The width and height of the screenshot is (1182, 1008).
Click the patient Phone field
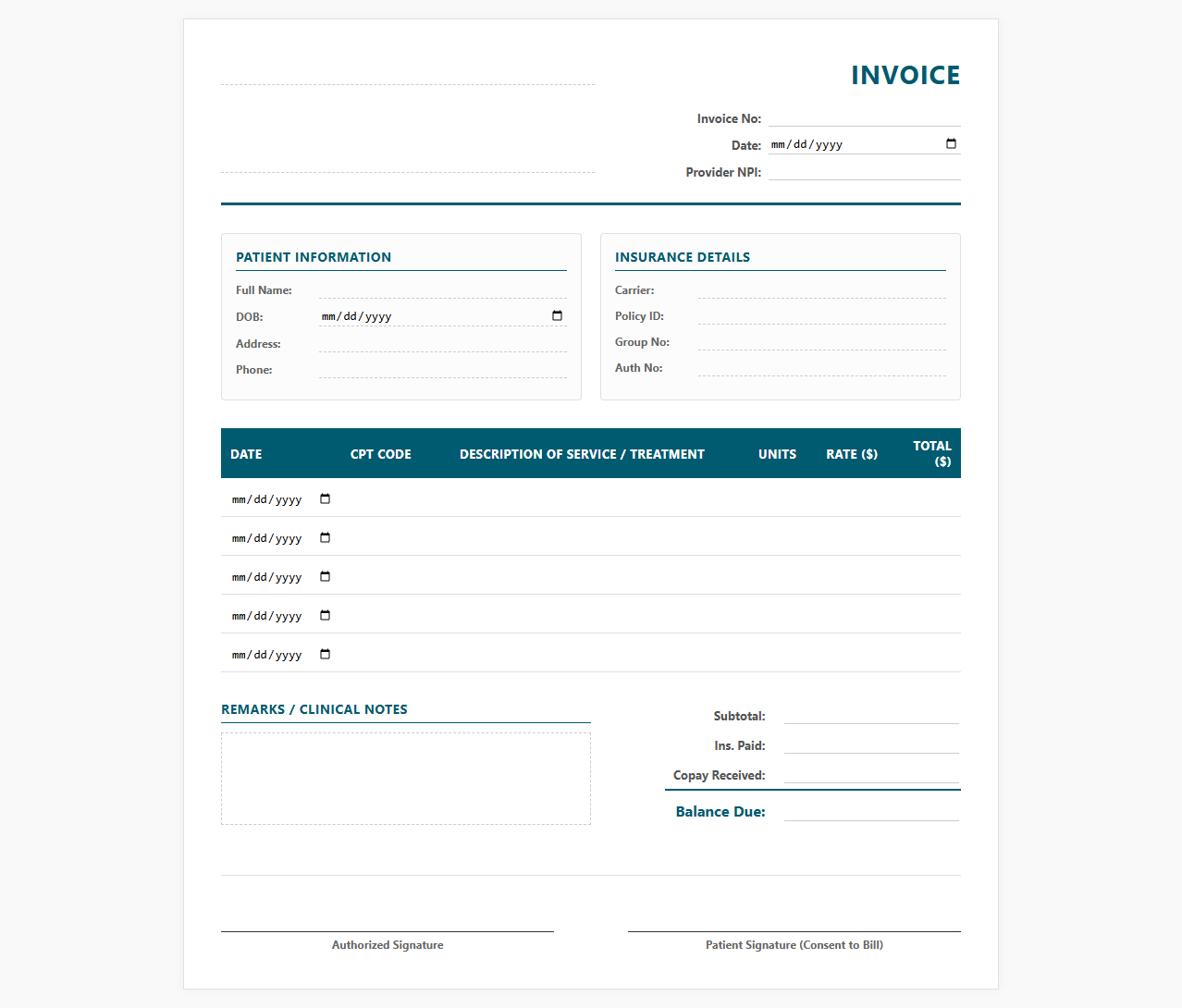pos(443,369)
